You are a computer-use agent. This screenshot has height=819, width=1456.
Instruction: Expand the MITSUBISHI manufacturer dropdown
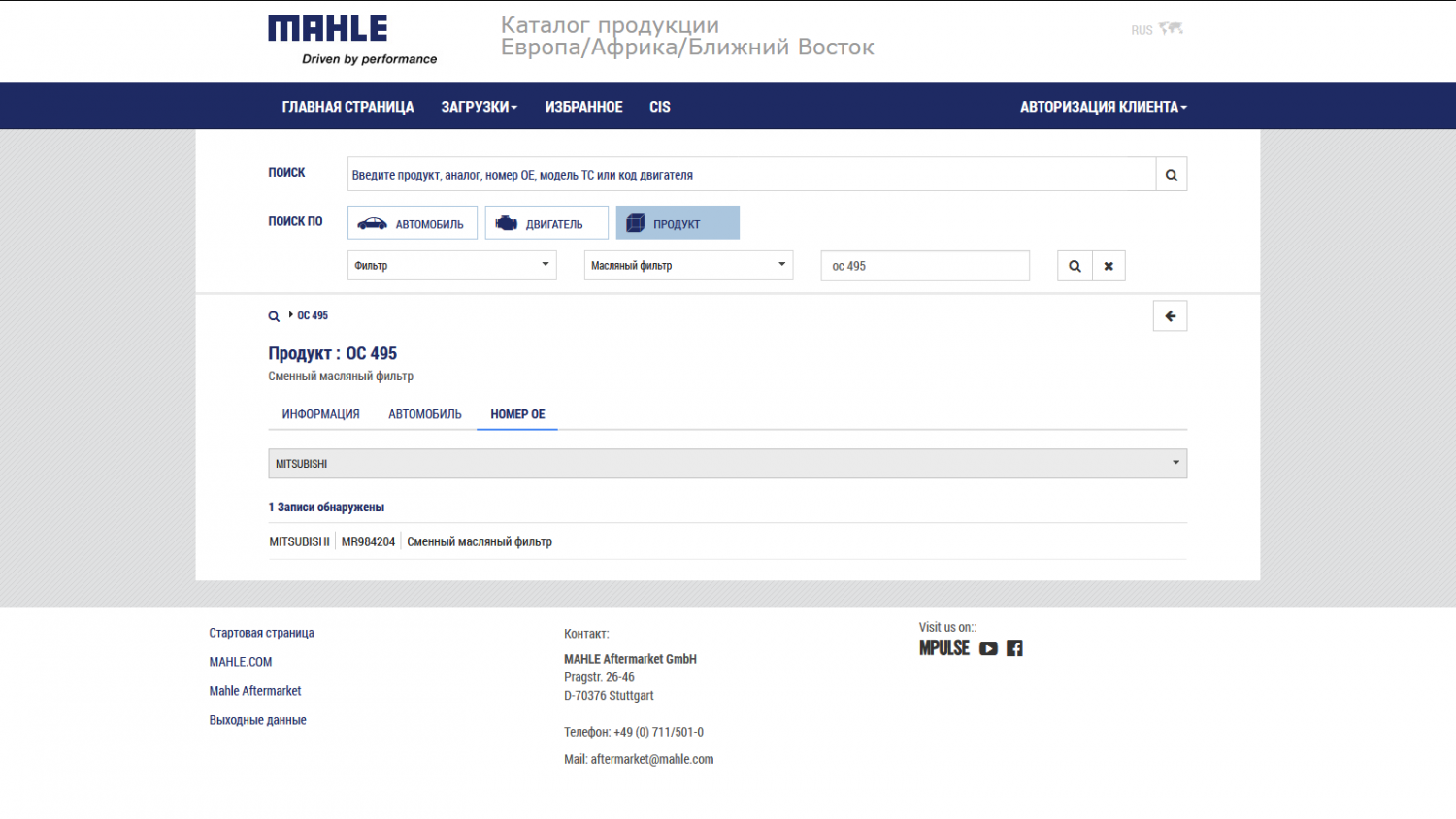728,464
